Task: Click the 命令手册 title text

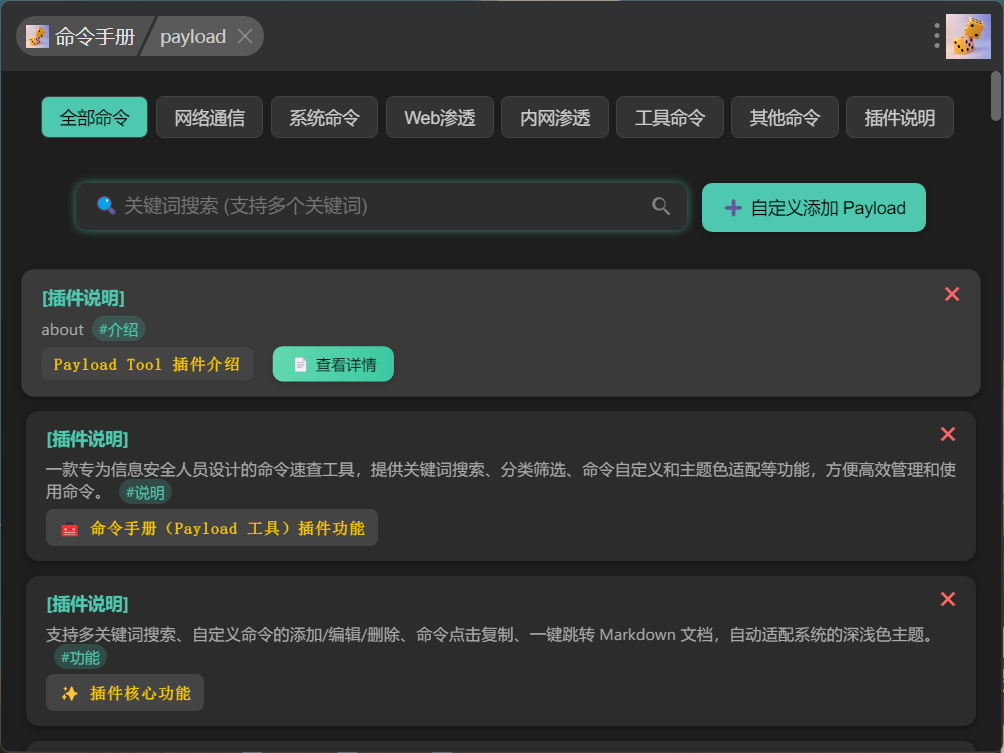Action: pos(95,36)
